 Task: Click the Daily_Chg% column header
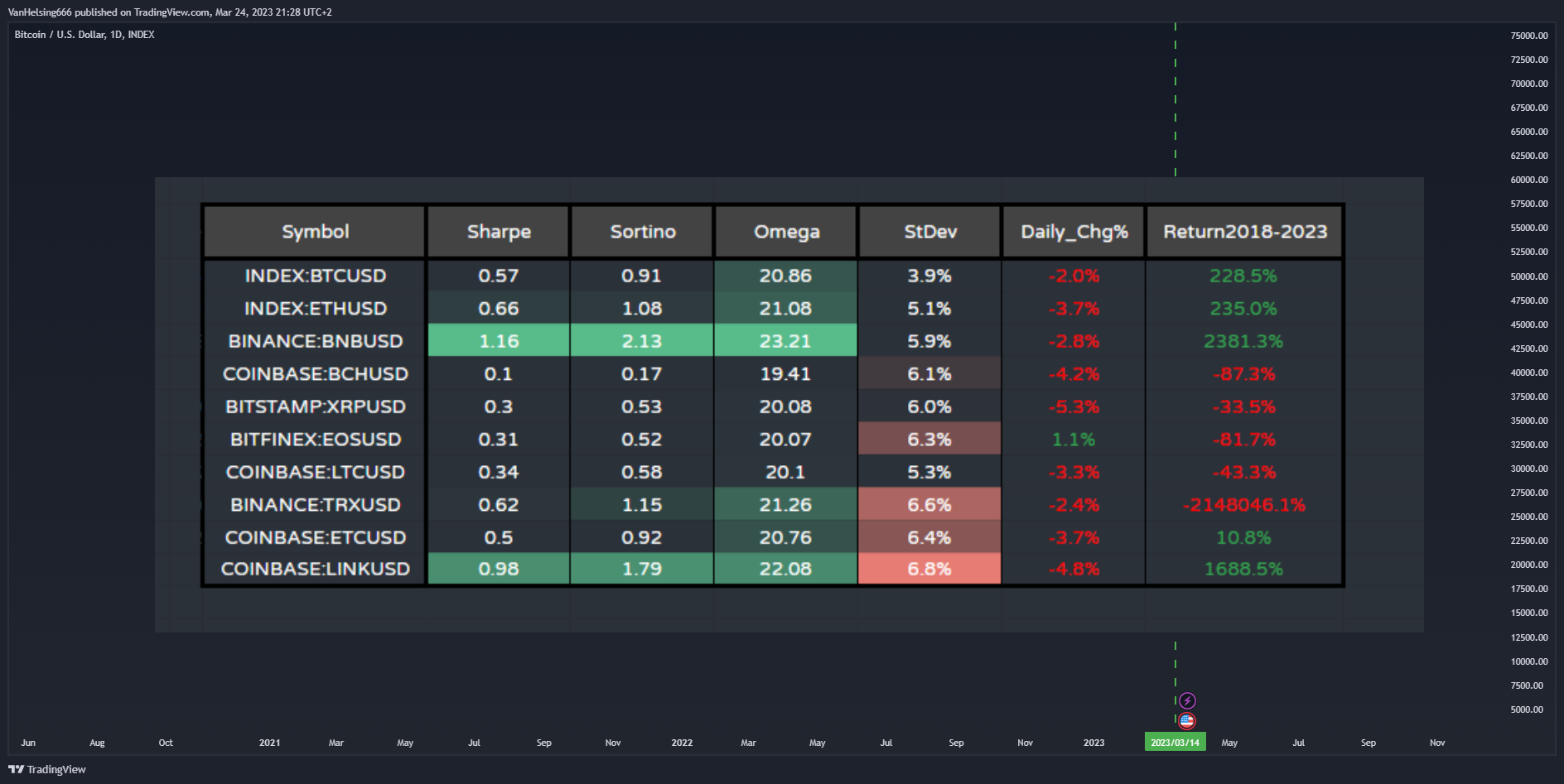pos(1074,232)
